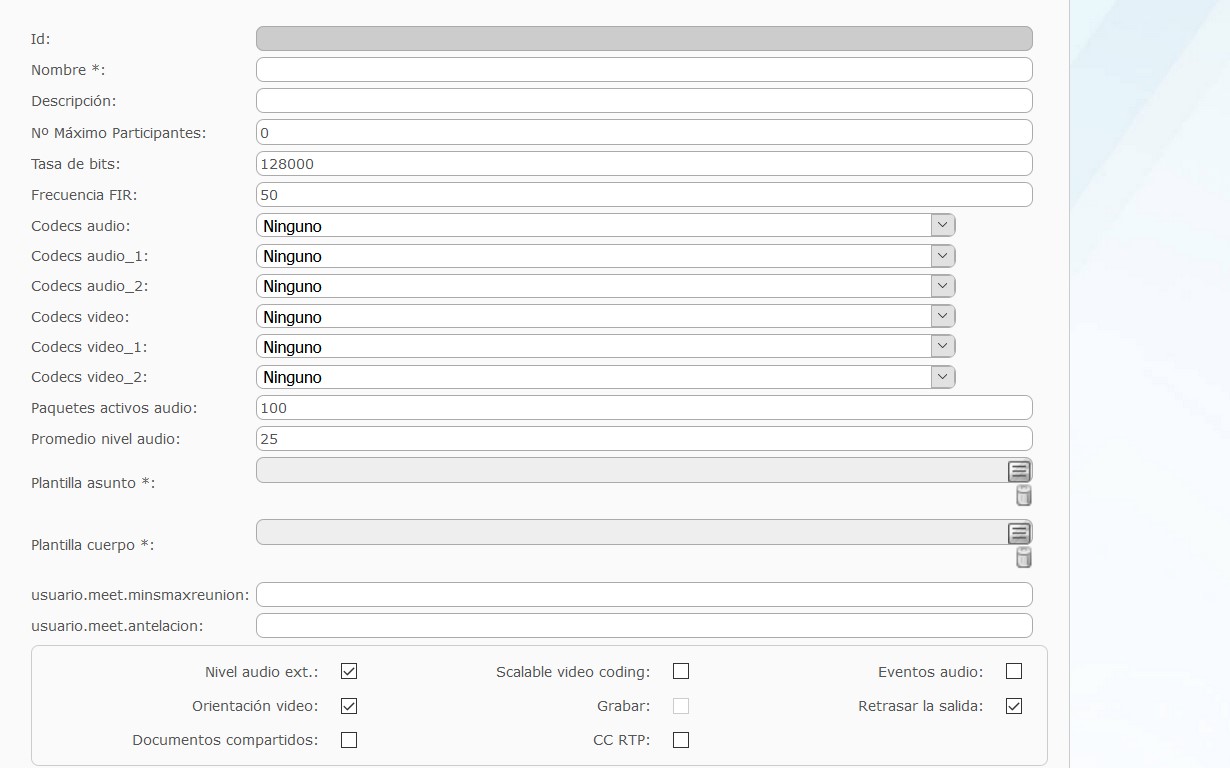Enable Scalable video coding checkbox

click(x=681, y=671)
